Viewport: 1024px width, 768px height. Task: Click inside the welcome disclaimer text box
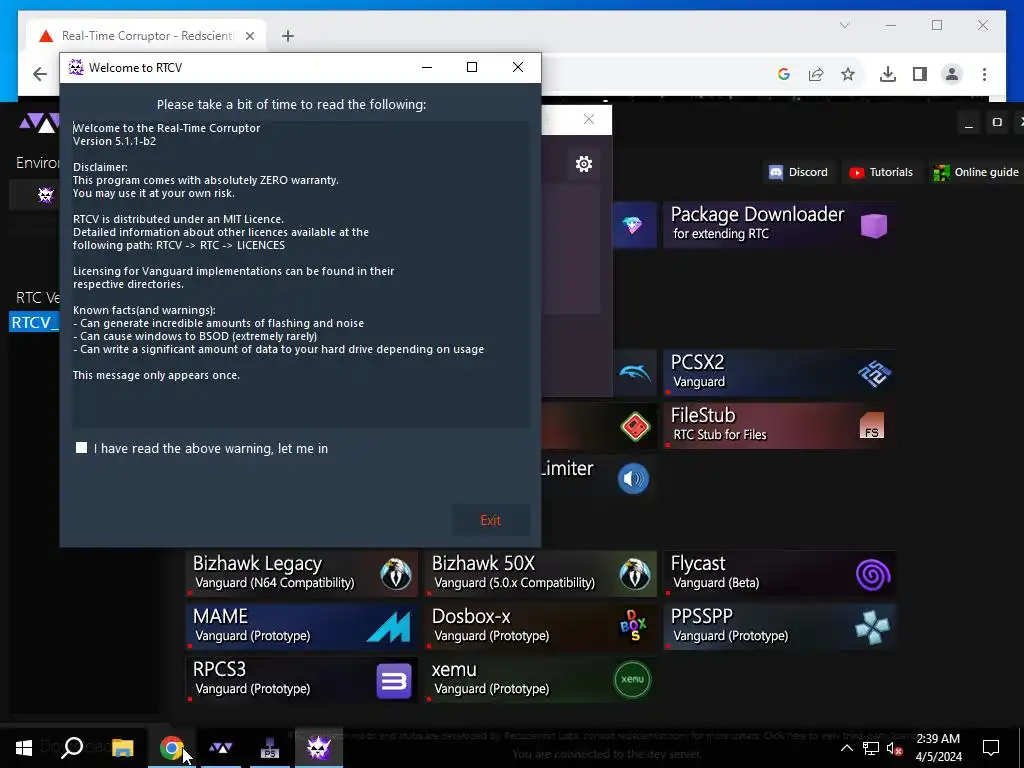coord(300,274)
